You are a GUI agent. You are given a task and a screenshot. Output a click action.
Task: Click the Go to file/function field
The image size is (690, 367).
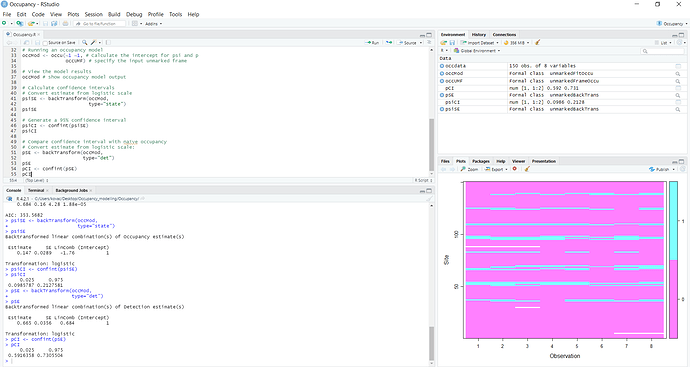[99, 24]
